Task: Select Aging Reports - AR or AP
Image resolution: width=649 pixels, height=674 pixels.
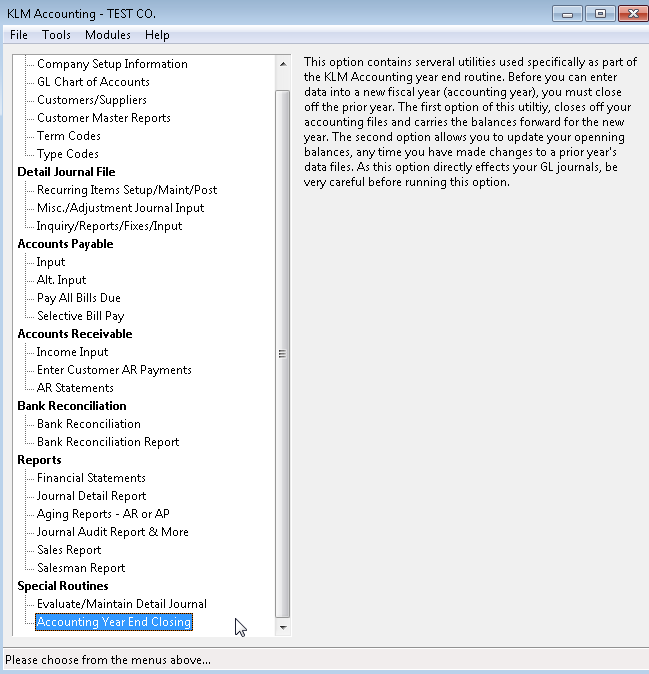Action: point(103,515)
